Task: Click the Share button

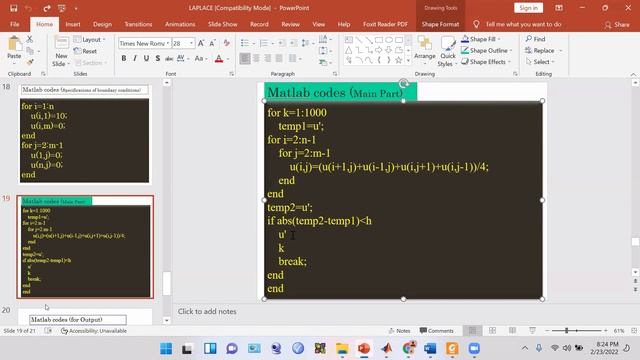Action: tap(617, 24)
